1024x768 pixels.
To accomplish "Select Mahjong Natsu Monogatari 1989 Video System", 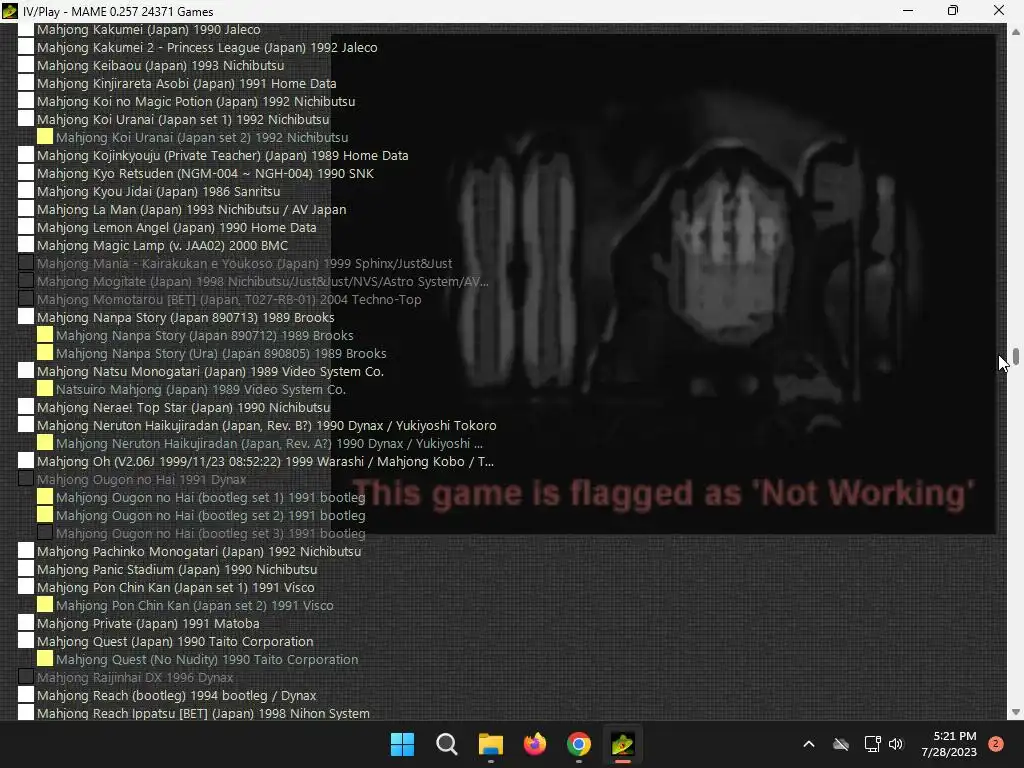I will (x=210, y=371).
